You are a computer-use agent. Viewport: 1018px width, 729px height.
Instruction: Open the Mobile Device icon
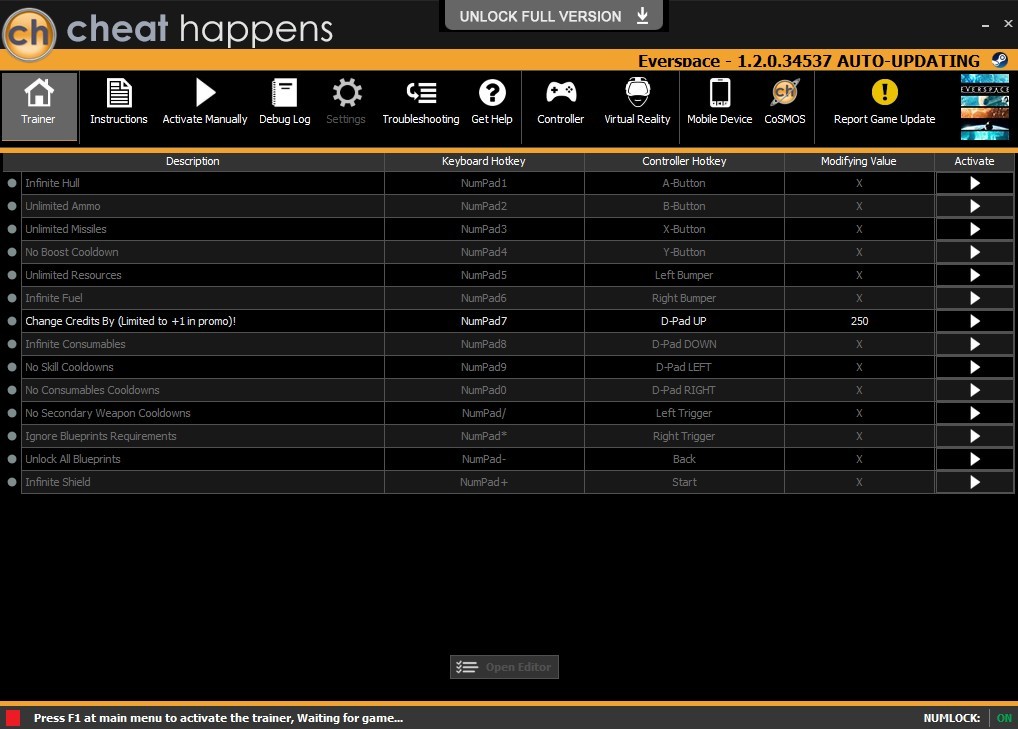pos(719,95)
